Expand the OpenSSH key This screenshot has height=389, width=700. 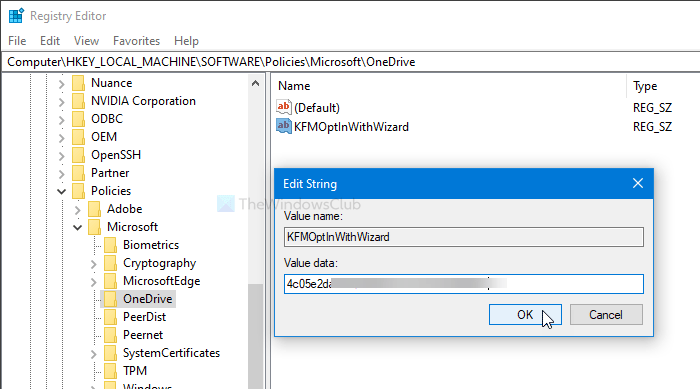click(62, 155)
